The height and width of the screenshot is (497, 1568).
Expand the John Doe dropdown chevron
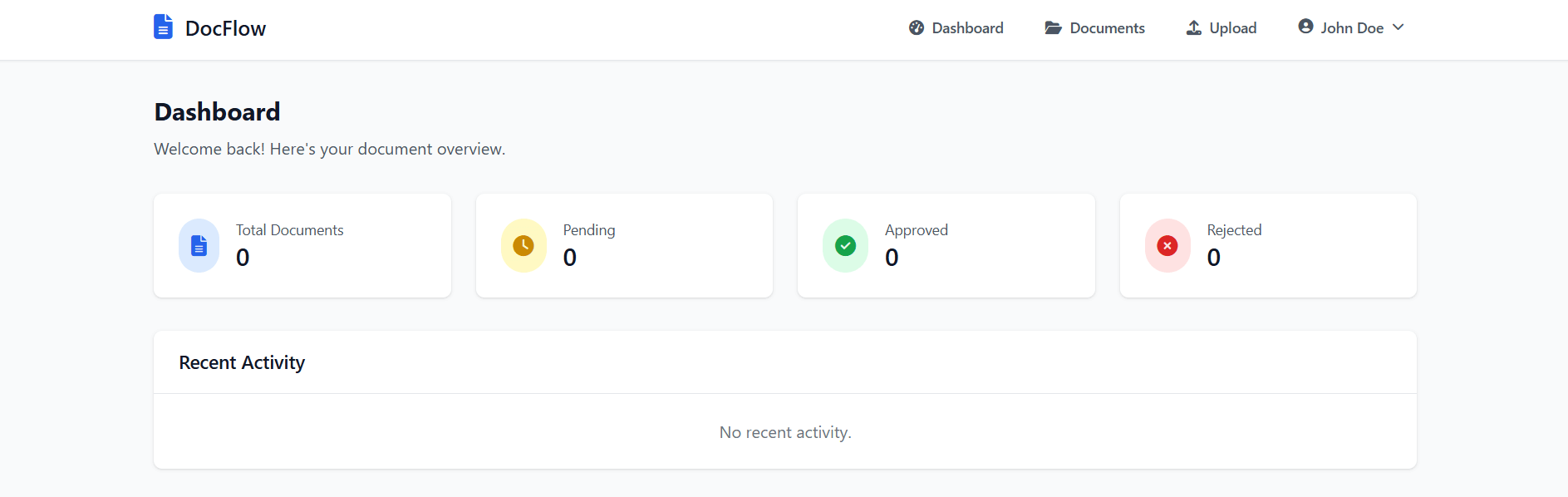tap(1398, 27)
